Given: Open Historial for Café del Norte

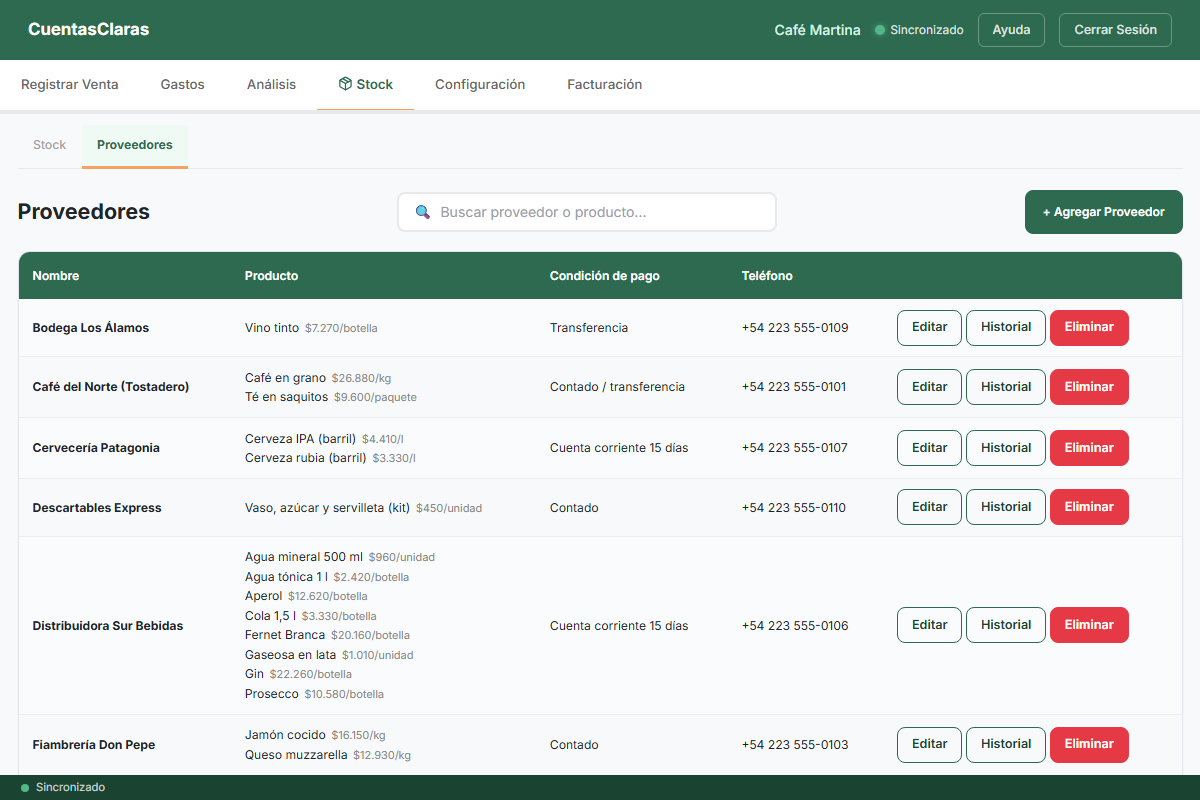Looking at the screenshot, I should click(x=1006, y=387).
